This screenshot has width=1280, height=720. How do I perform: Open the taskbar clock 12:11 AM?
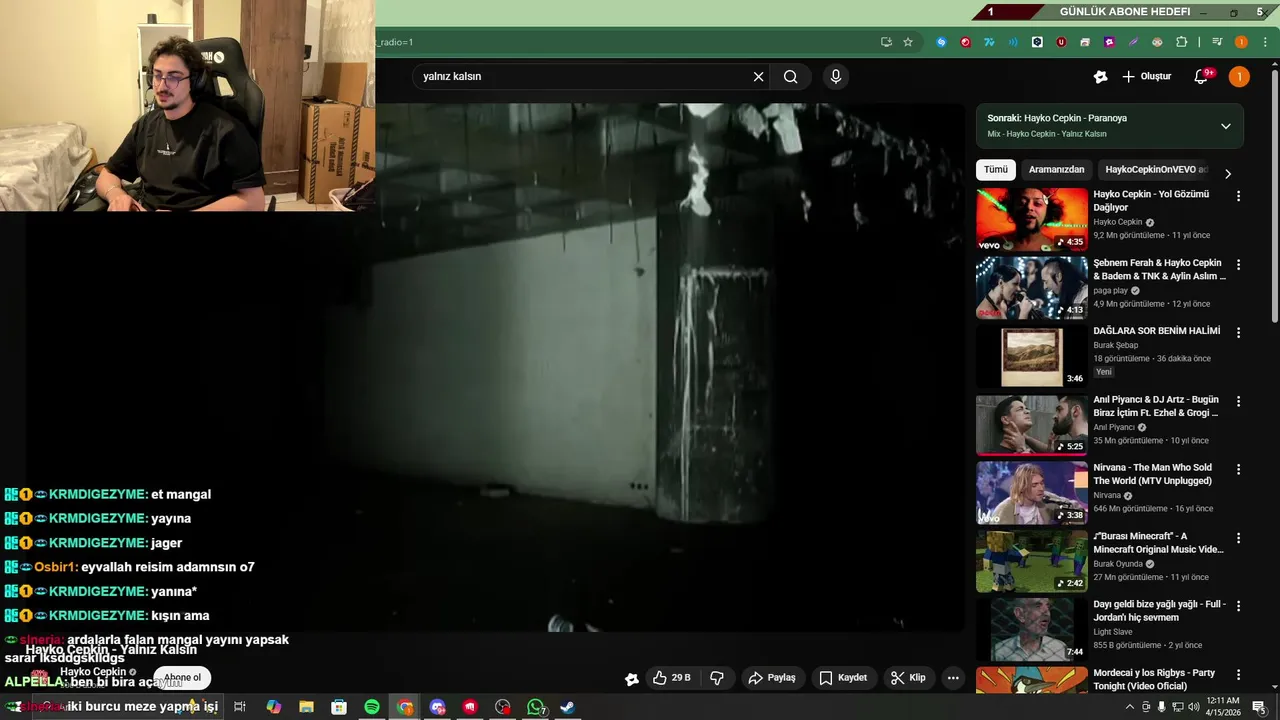coord(1224,706)
